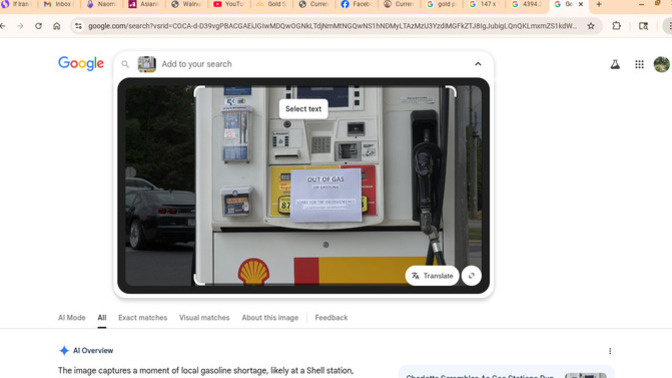Select the uploaded image thumbnail in search box
The image size is (672, 378).
coord(147,64)
